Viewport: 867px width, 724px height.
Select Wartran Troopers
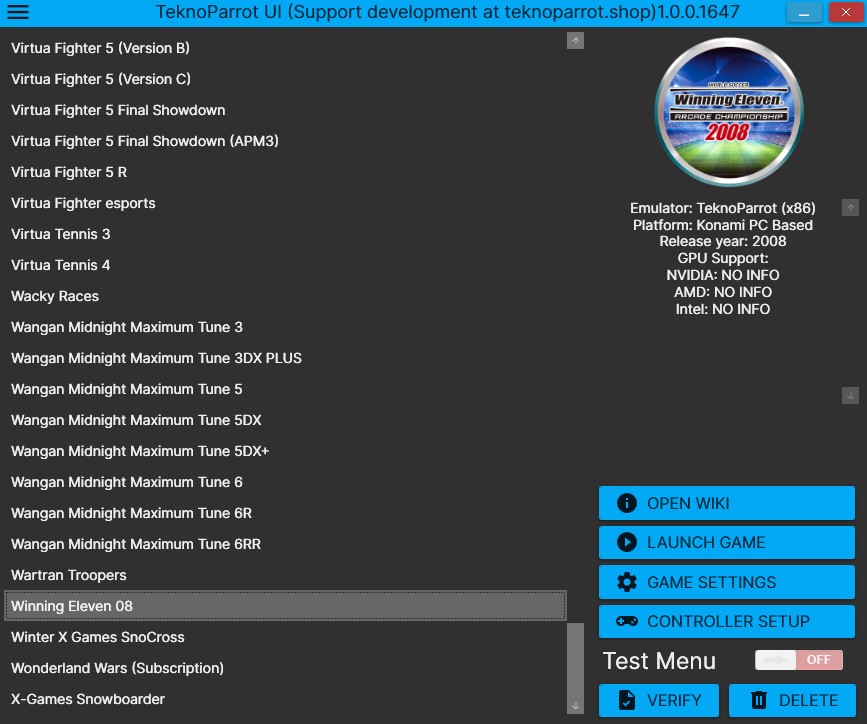point(285,575)
